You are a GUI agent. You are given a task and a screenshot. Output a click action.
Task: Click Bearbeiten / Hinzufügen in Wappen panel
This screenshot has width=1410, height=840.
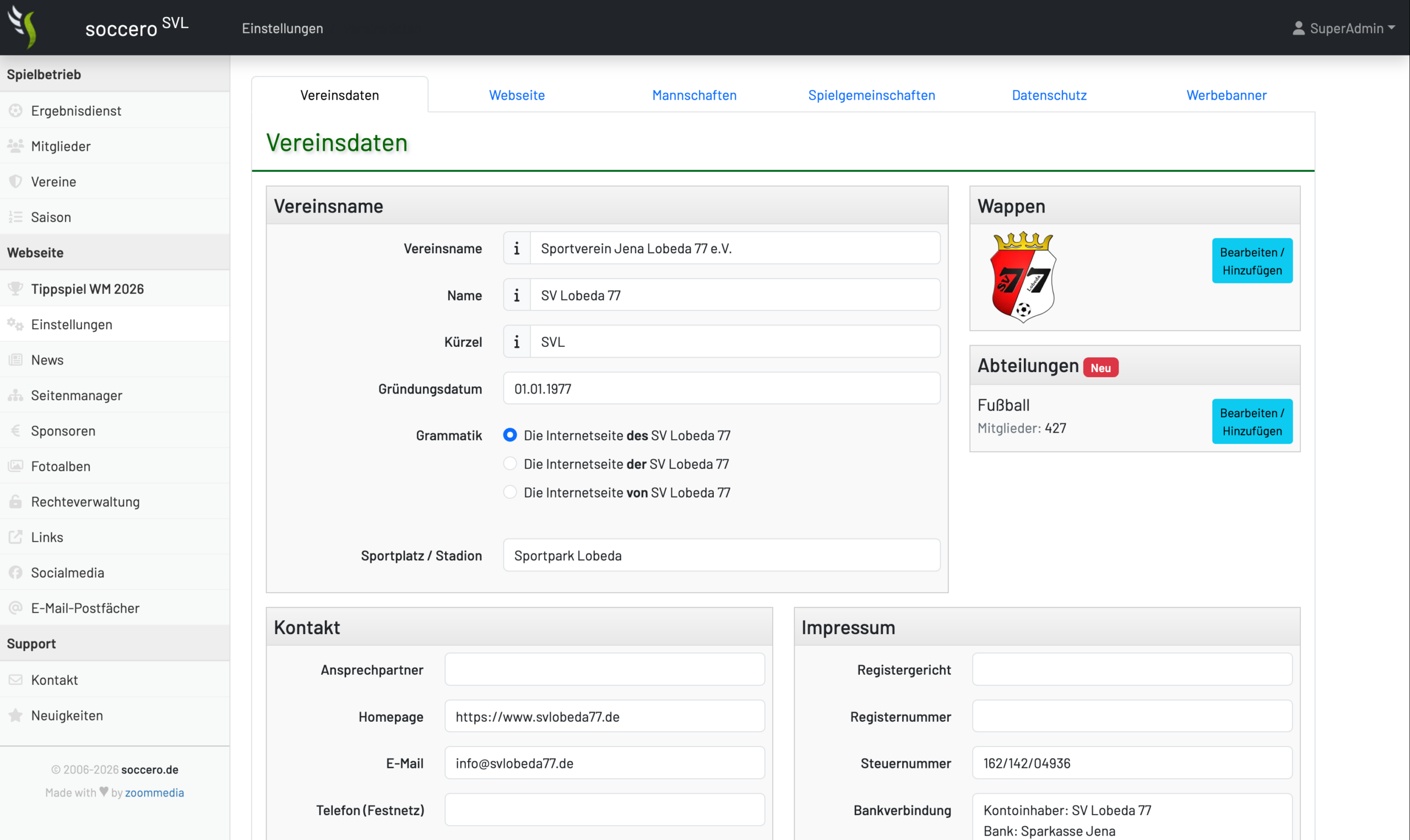(1252, 261)
